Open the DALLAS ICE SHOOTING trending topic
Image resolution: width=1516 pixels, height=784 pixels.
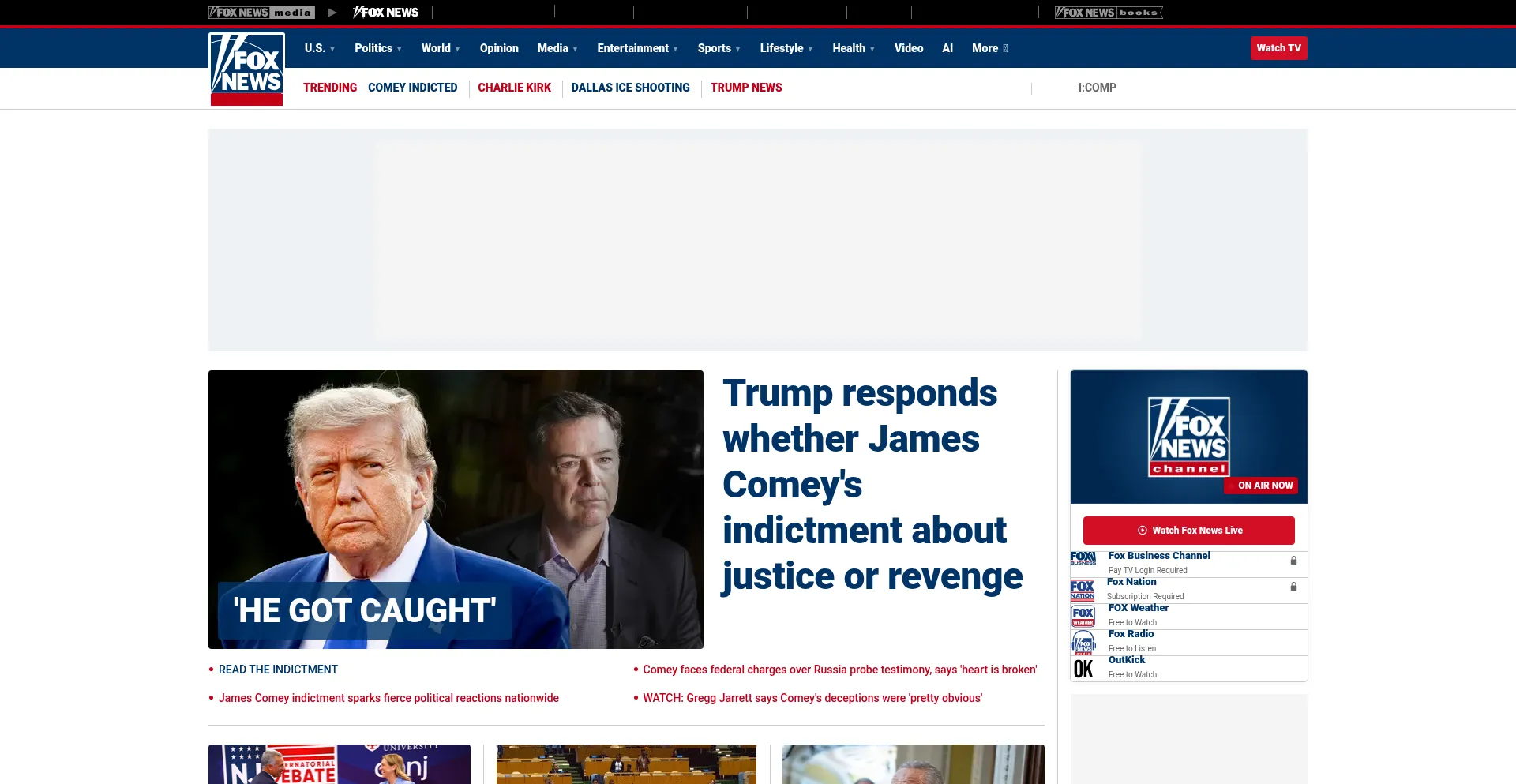[x=631, y=88]
